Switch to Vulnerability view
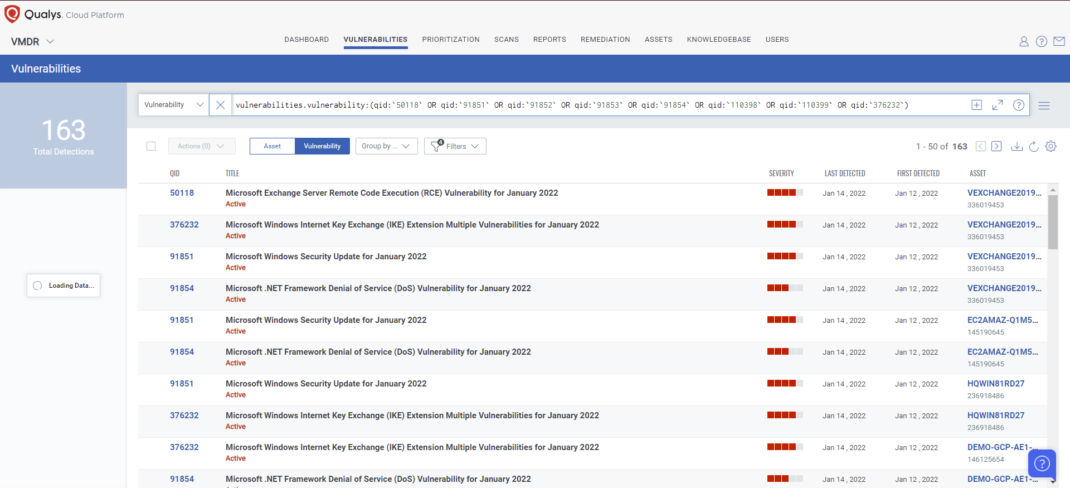1070x488 pixels. point(322,146)
